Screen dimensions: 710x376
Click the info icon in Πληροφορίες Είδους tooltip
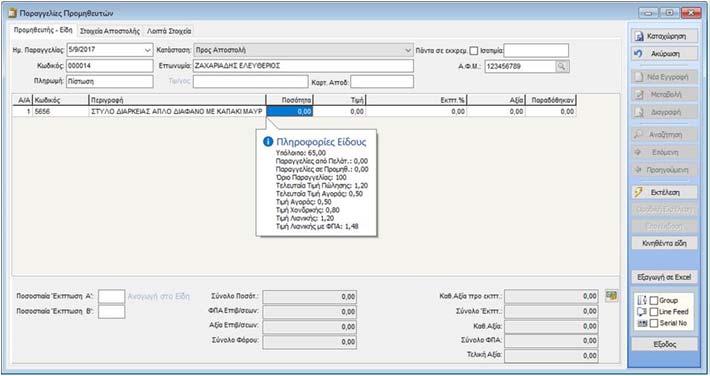click(268, 142)
